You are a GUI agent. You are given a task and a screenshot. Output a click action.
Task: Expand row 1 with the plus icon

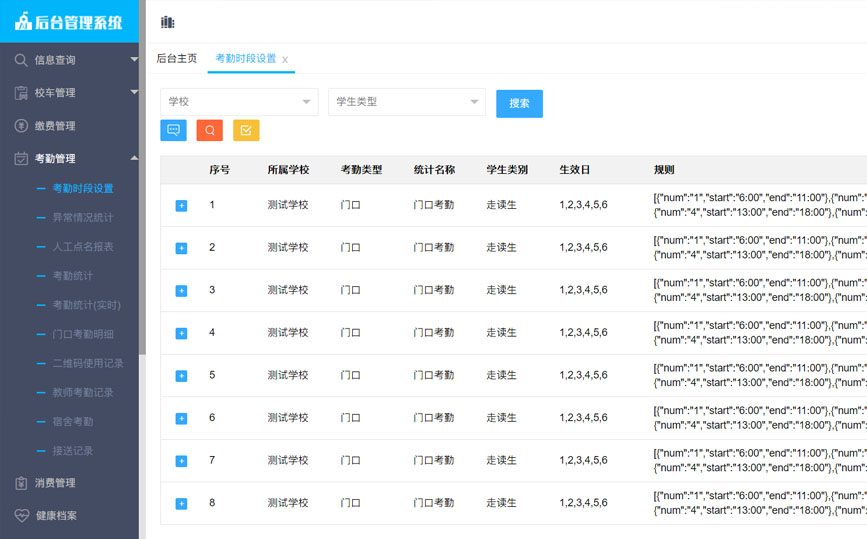click(x=181, y=206)
